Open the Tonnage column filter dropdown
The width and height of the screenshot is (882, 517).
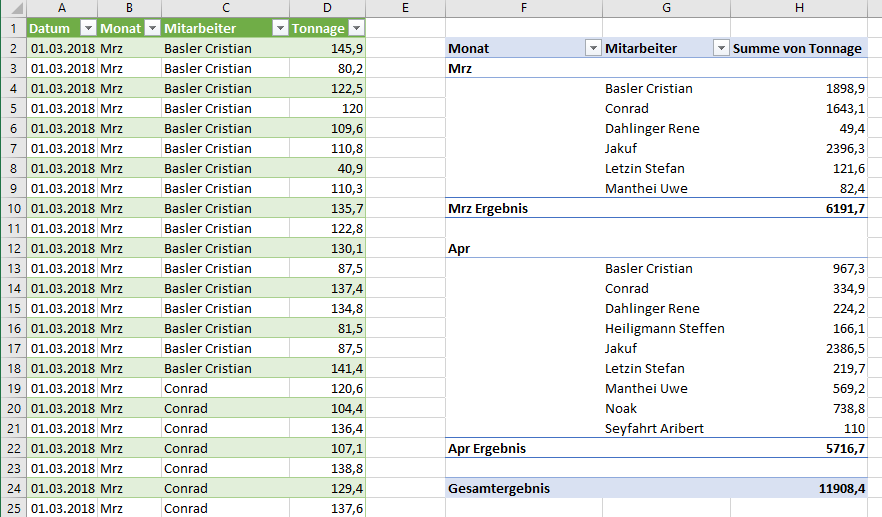(357, 28)
